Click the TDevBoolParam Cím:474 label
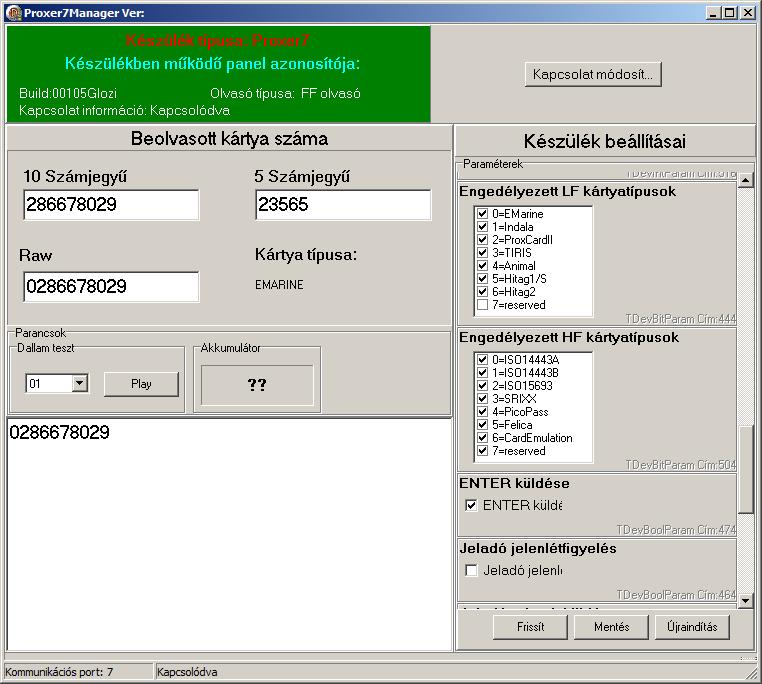 676,529
